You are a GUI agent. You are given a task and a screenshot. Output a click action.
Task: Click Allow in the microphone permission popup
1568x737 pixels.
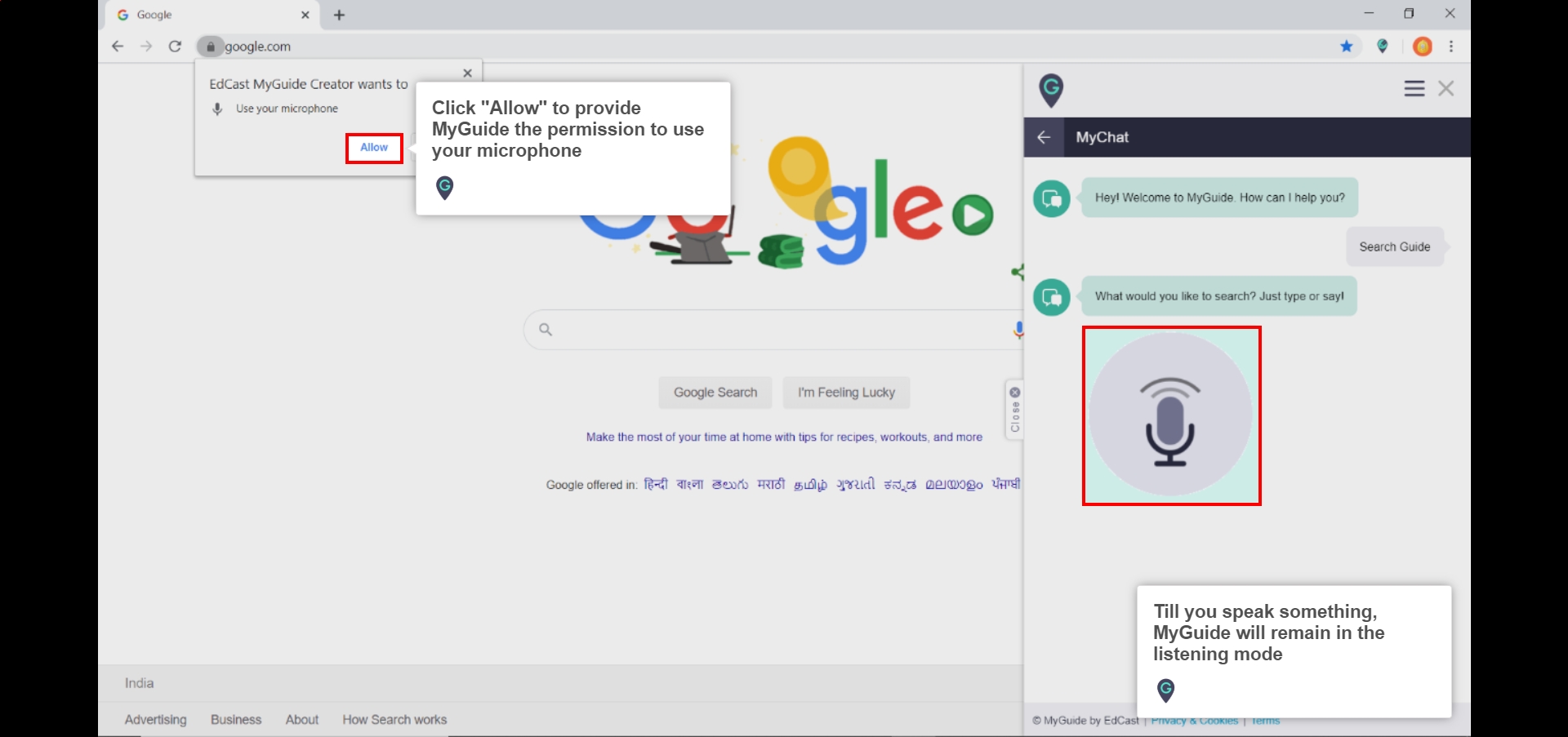pyautogui.click(x=374, y=148)
